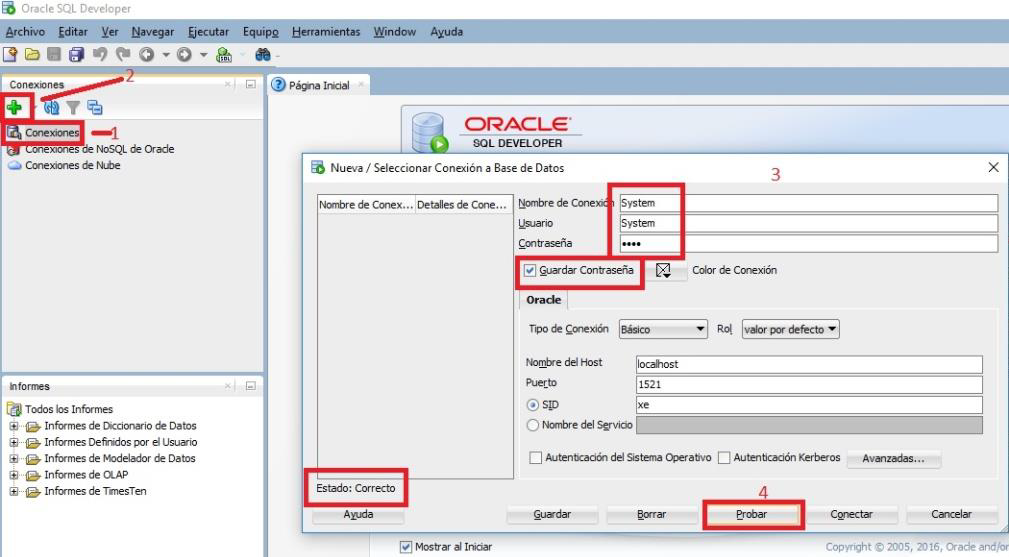This screenshot has height=557, width=1009.
Task: Close the Página Inicial tab with its X
Action: click(x=360, y=84)
